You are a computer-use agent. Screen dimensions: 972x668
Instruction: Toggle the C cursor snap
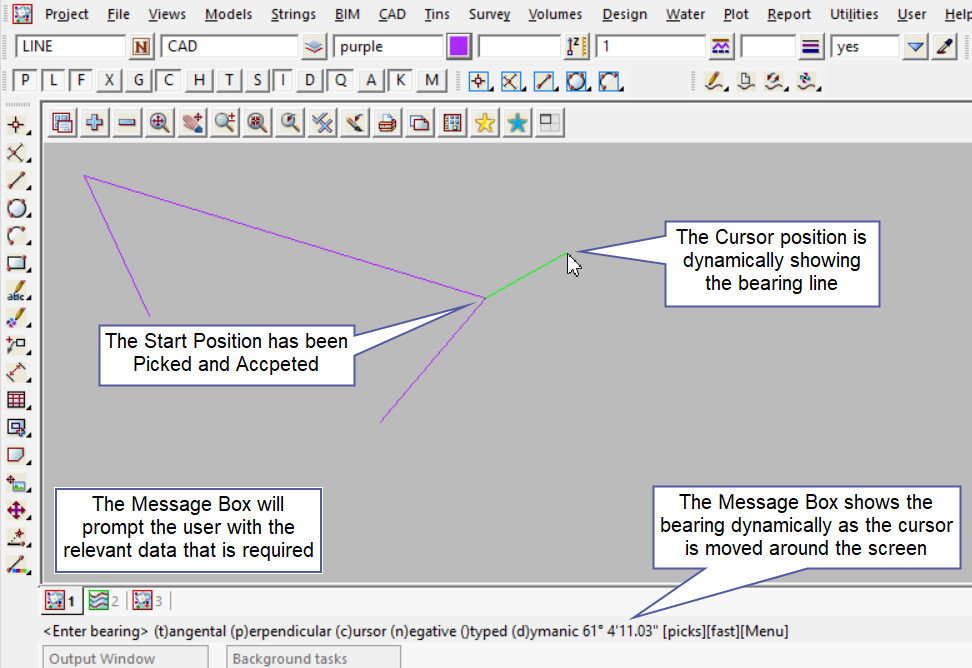coord(168,80)
